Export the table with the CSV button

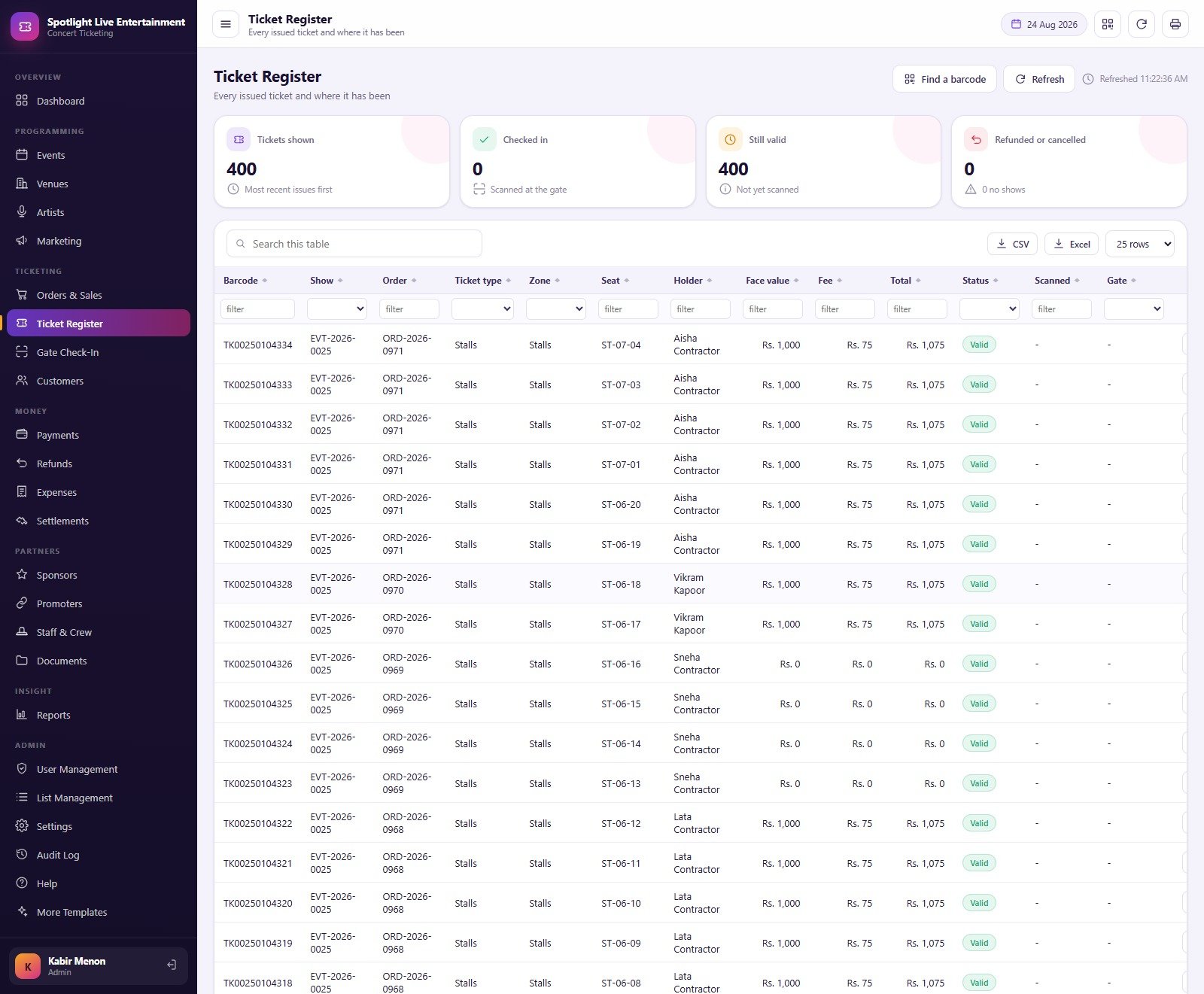coord(1012,244)
